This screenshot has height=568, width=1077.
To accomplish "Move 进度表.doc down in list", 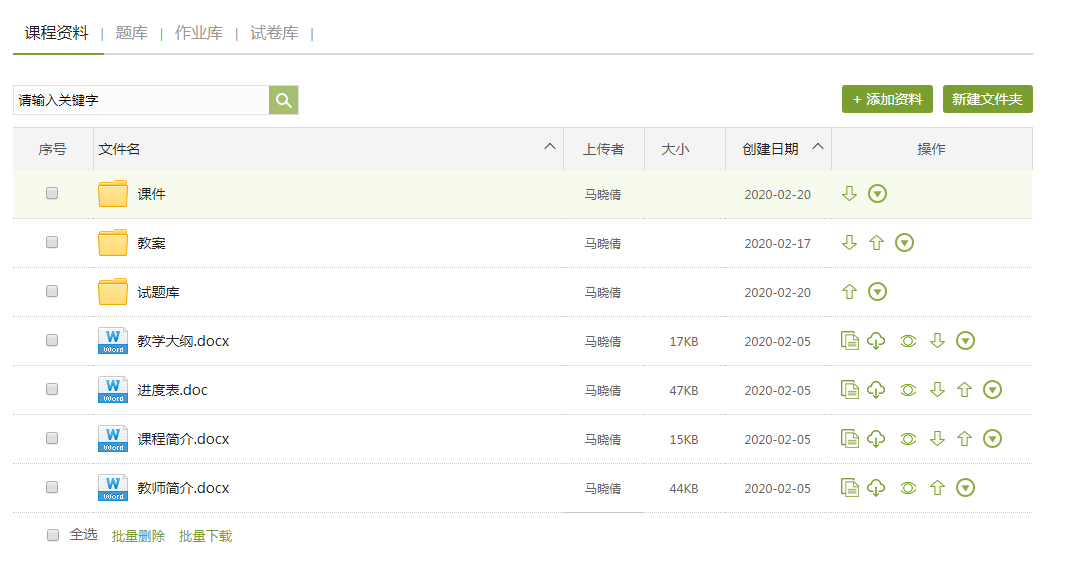I will pos(937,390).
